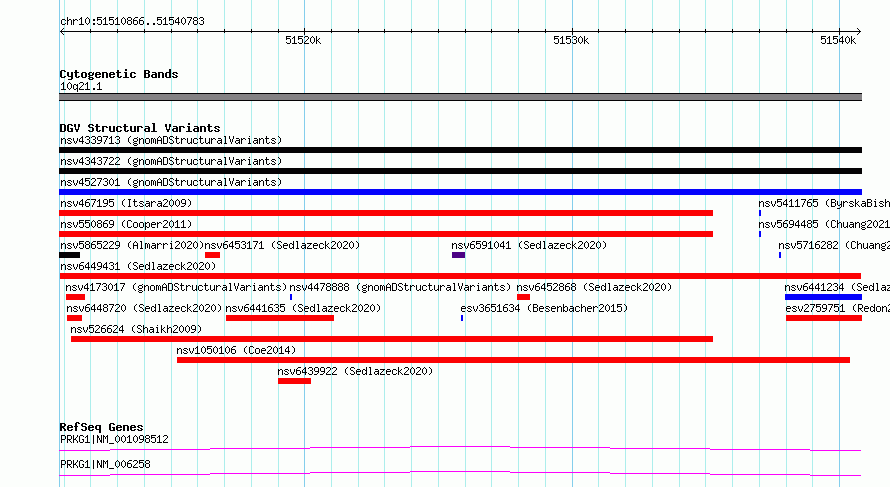Select red bar under nsv6441635
This screenshot has width=890, height=487.
pyautogui.click(x=280, y=318)
